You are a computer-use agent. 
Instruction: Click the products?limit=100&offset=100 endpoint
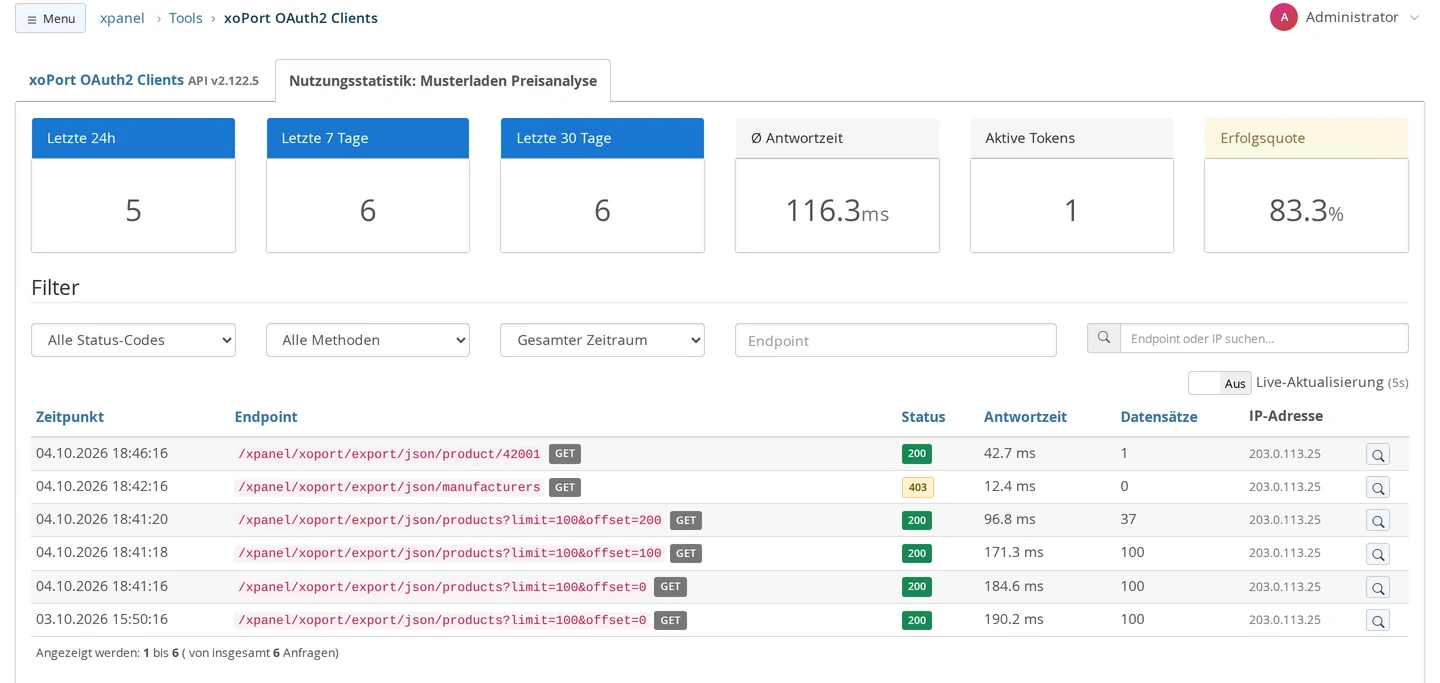(450, 553)
